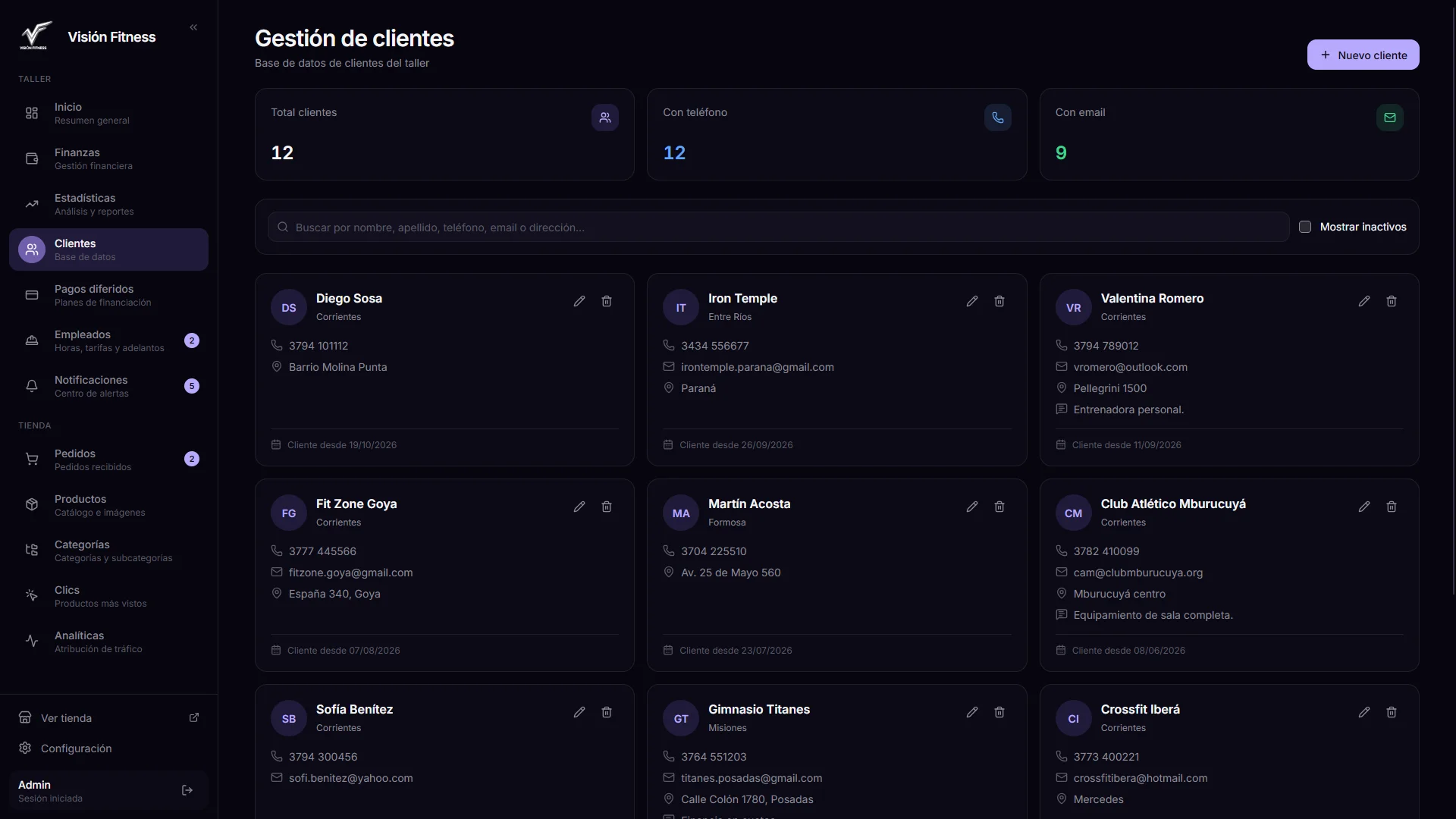Edit the Crossfit Iberá client
This screenshot has width=1456, height=819.
[x=1364, y=712]
